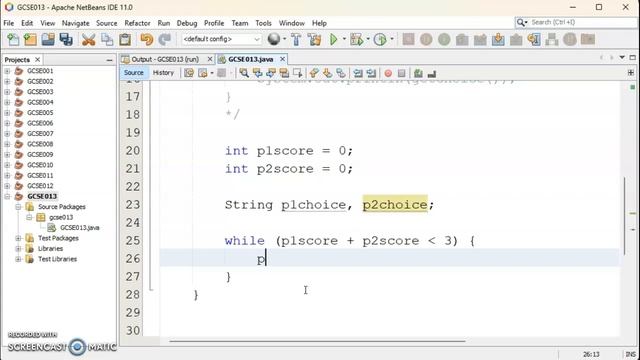
Task: Click the Last Edit editor toolbar icon
Action: pos(189,73)
